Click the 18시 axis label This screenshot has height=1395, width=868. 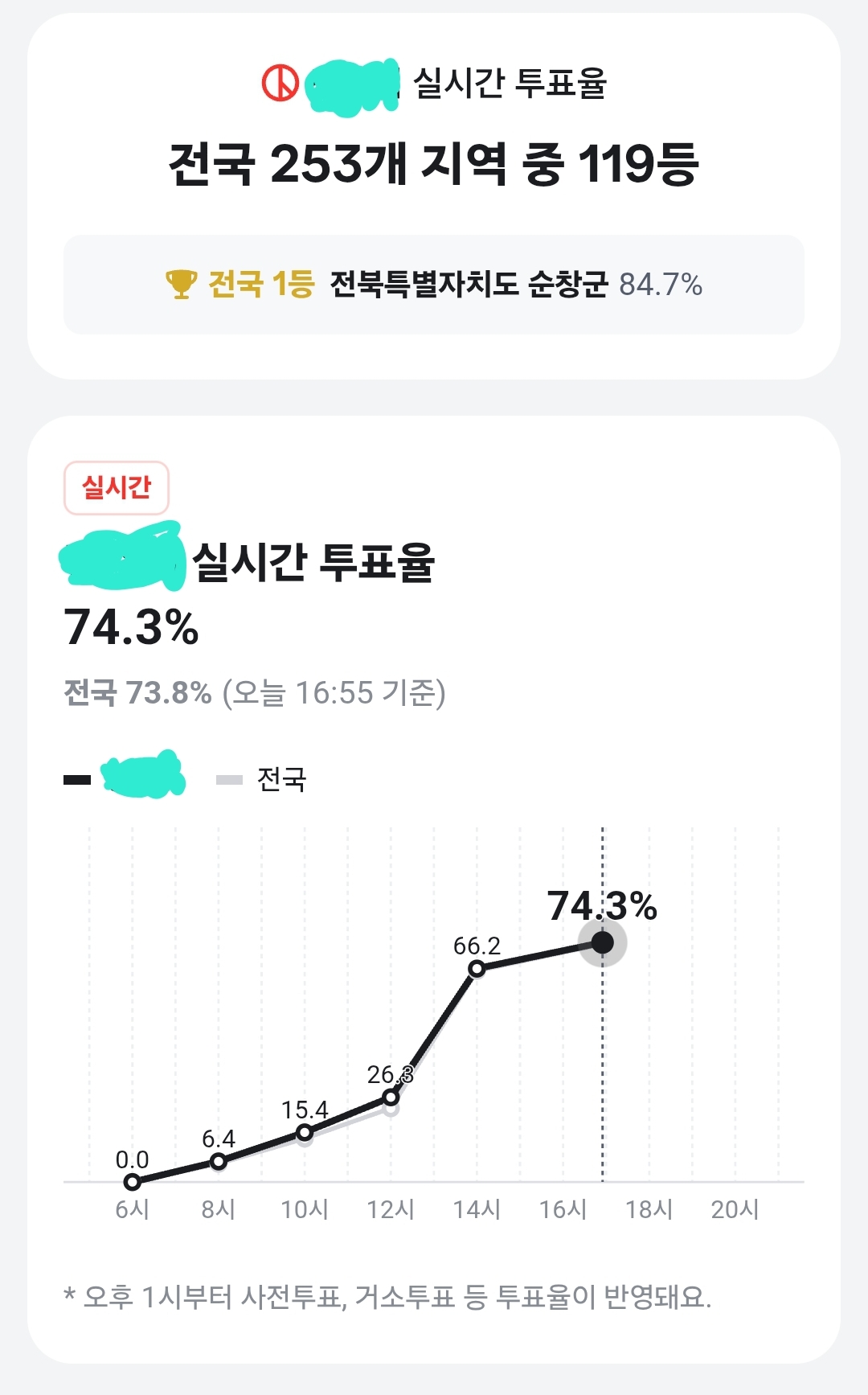click(x=649, y=1209)
